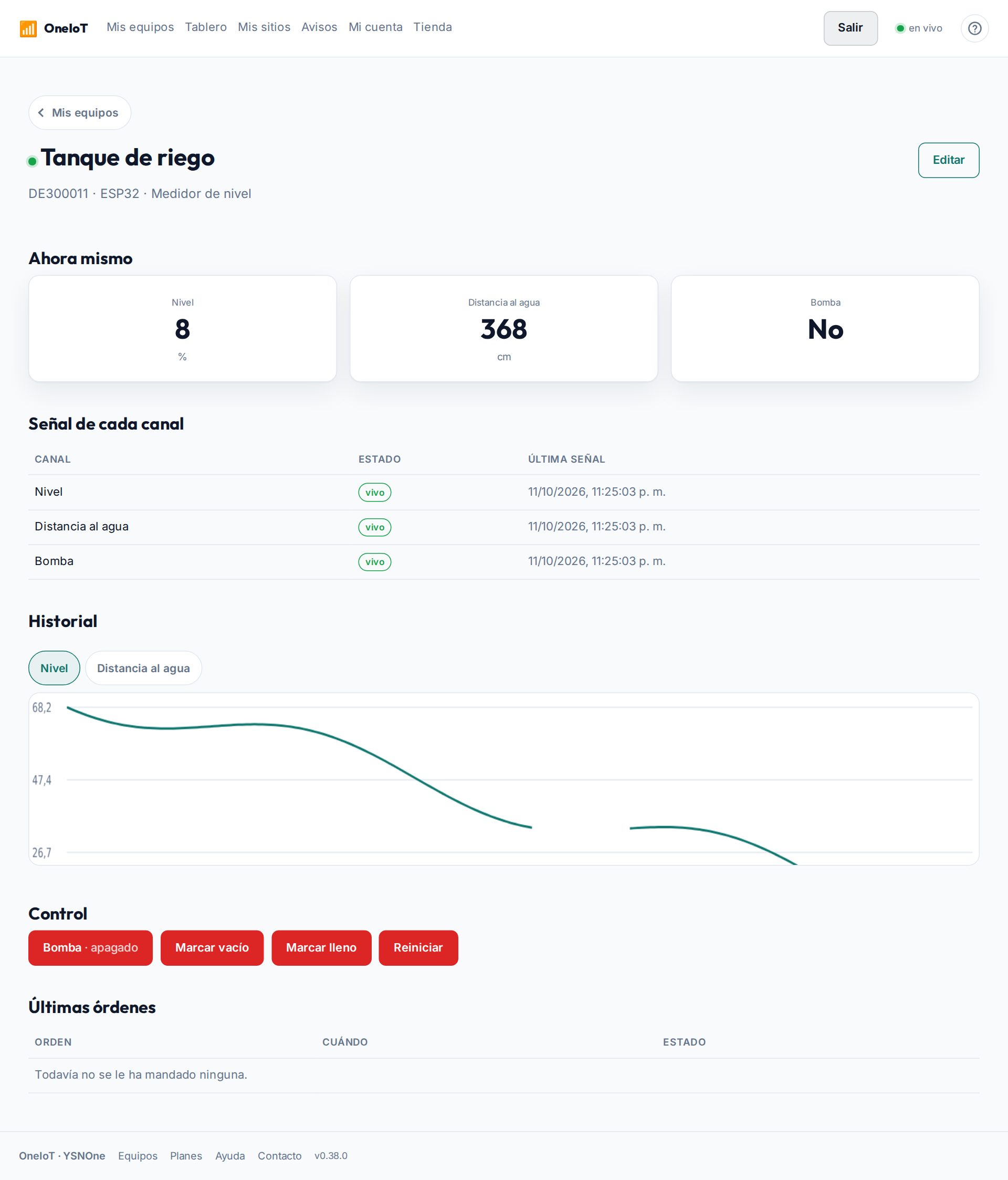Screen dimensions: 1008x1180
Task: Click the OneIoT orange logo icon
Action: coord(28,28)
